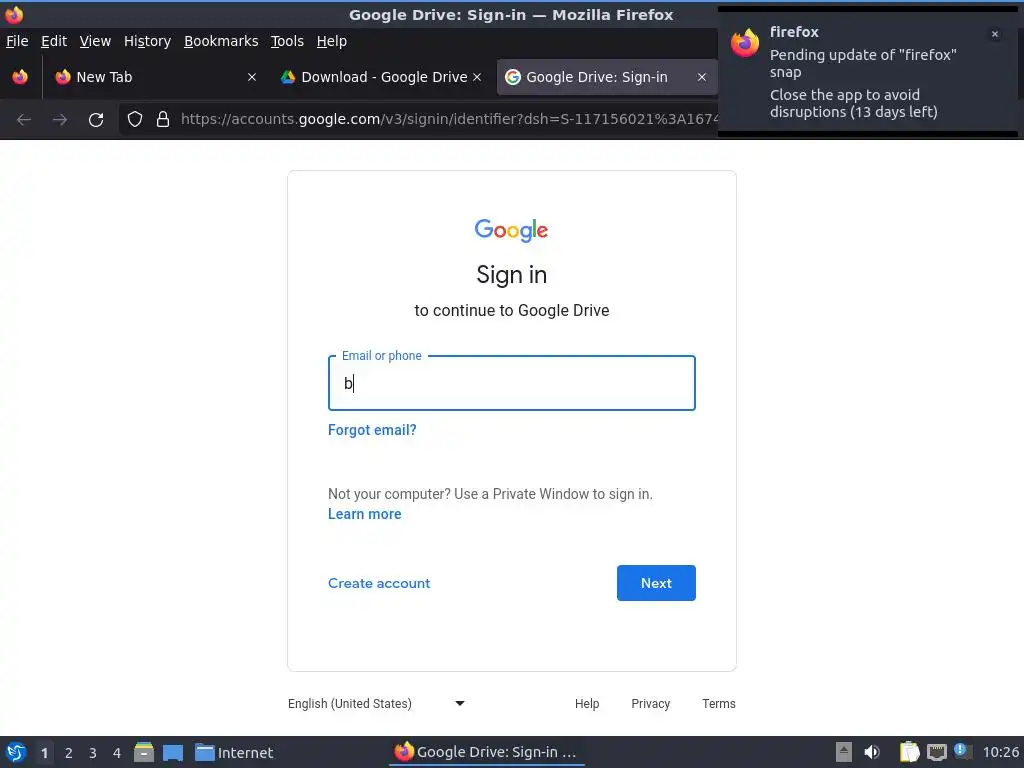Close the Google Drive: Sign-in tab
1024x768 pixels.
point(701,77)
